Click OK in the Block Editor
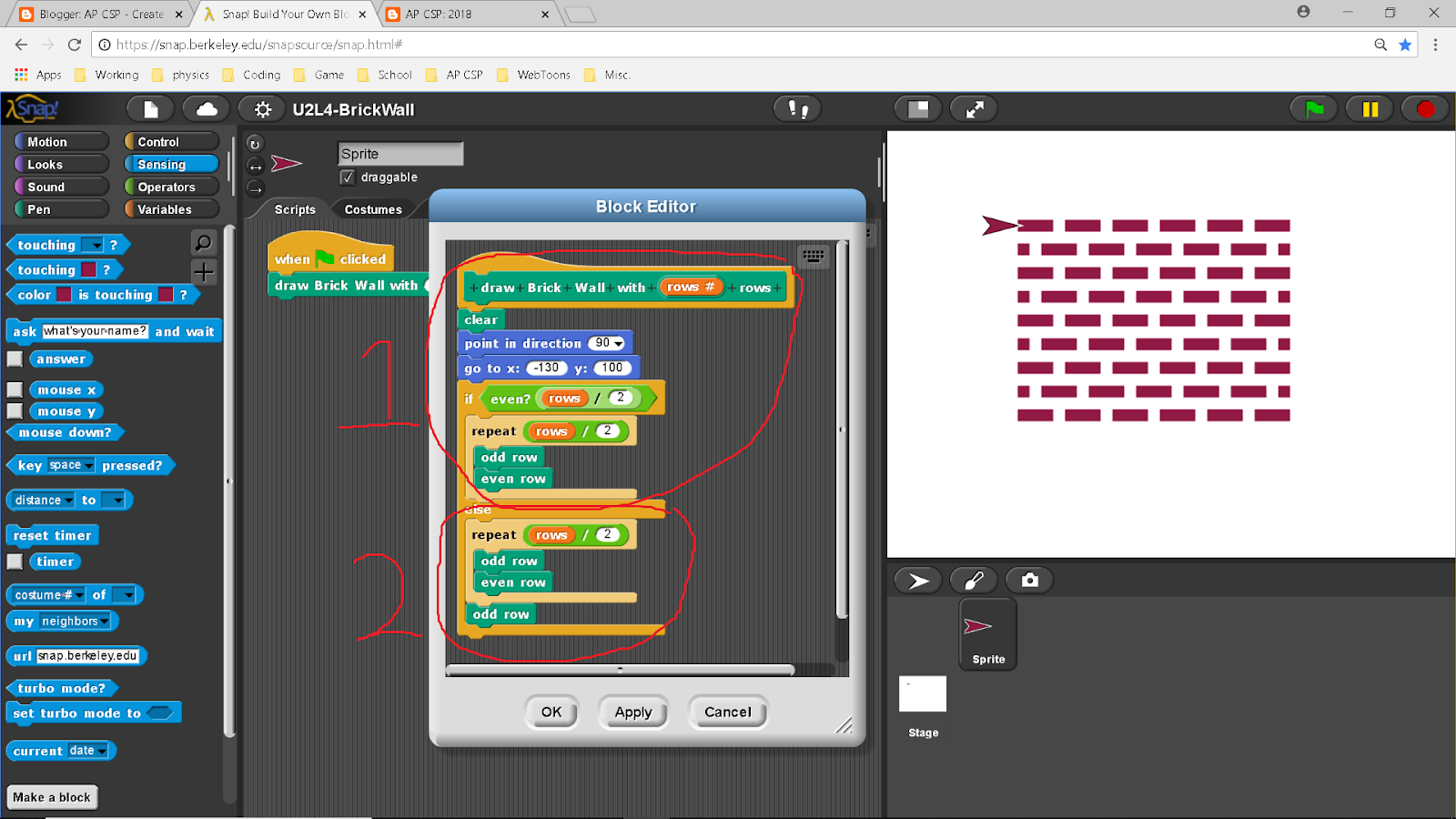This screenshot has width=1456, height=819. 551,713
